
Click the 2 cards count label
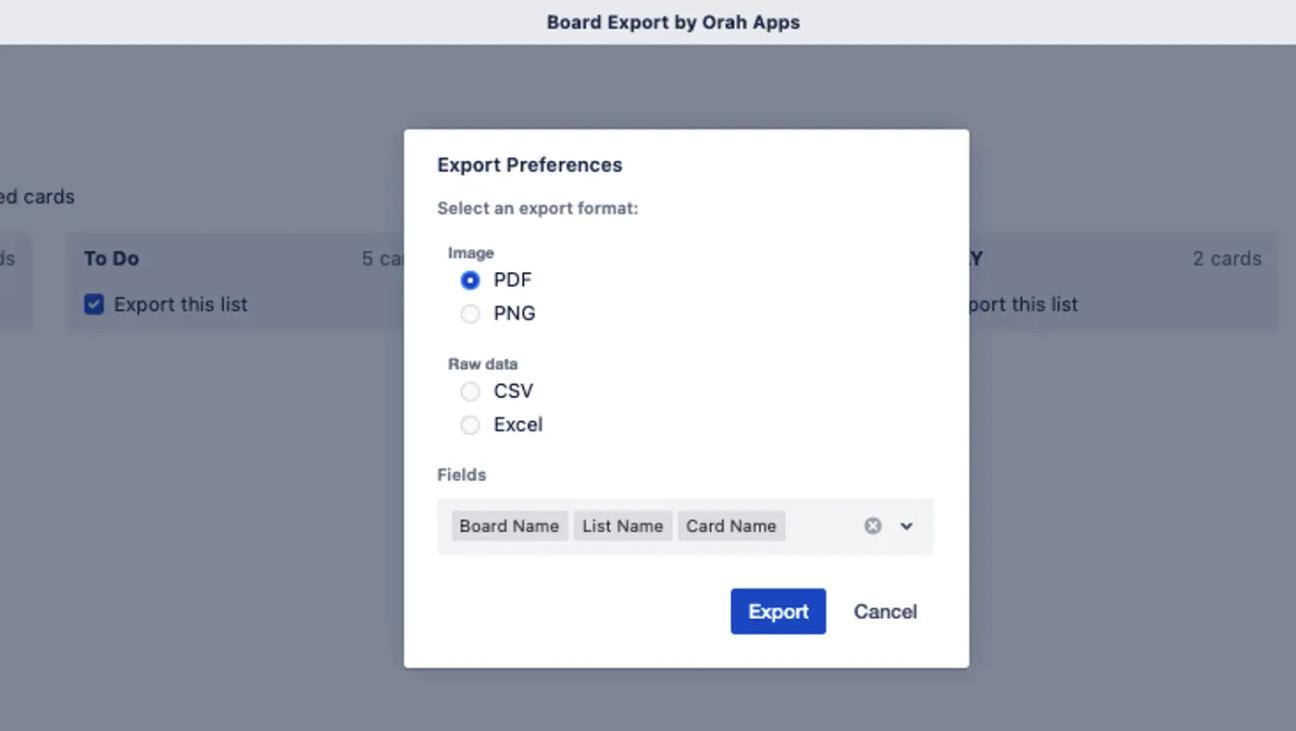pos(1227,258)
